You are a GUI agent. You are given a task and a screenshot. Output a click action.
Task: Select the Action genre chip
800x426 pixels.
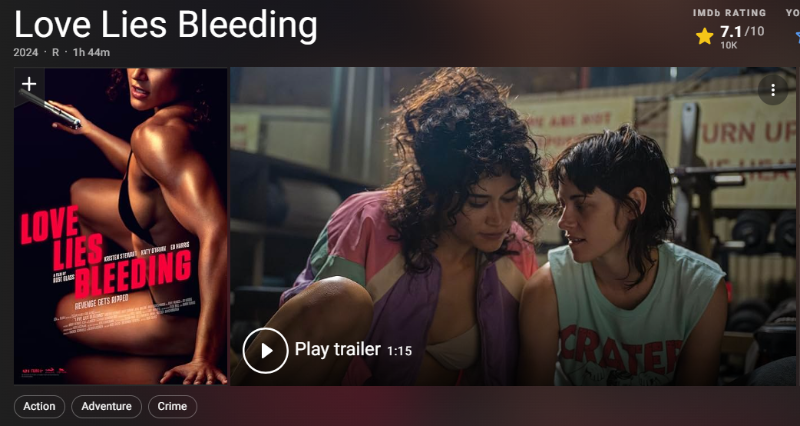[39, 406]
